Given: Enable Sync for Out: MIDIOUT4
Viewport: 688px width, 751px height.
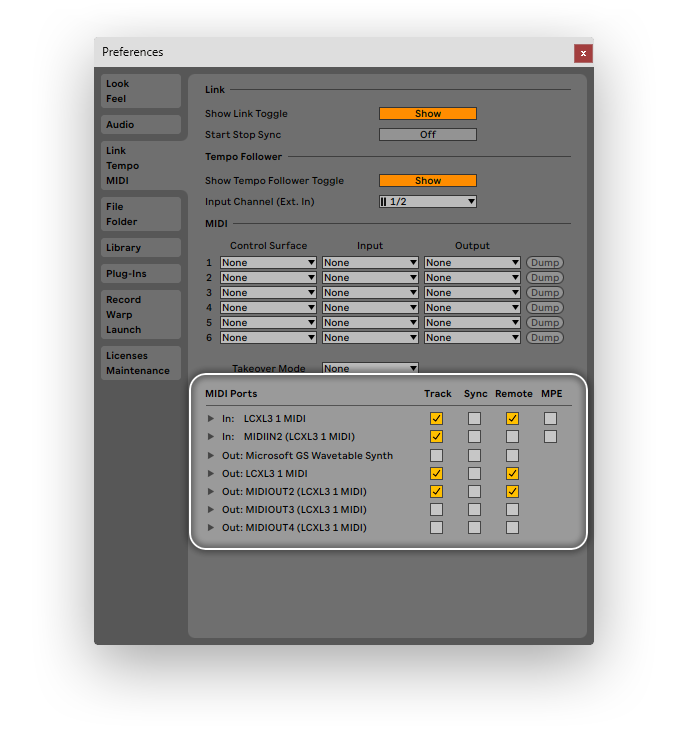Looking at the screenshot, I should 474,528.
